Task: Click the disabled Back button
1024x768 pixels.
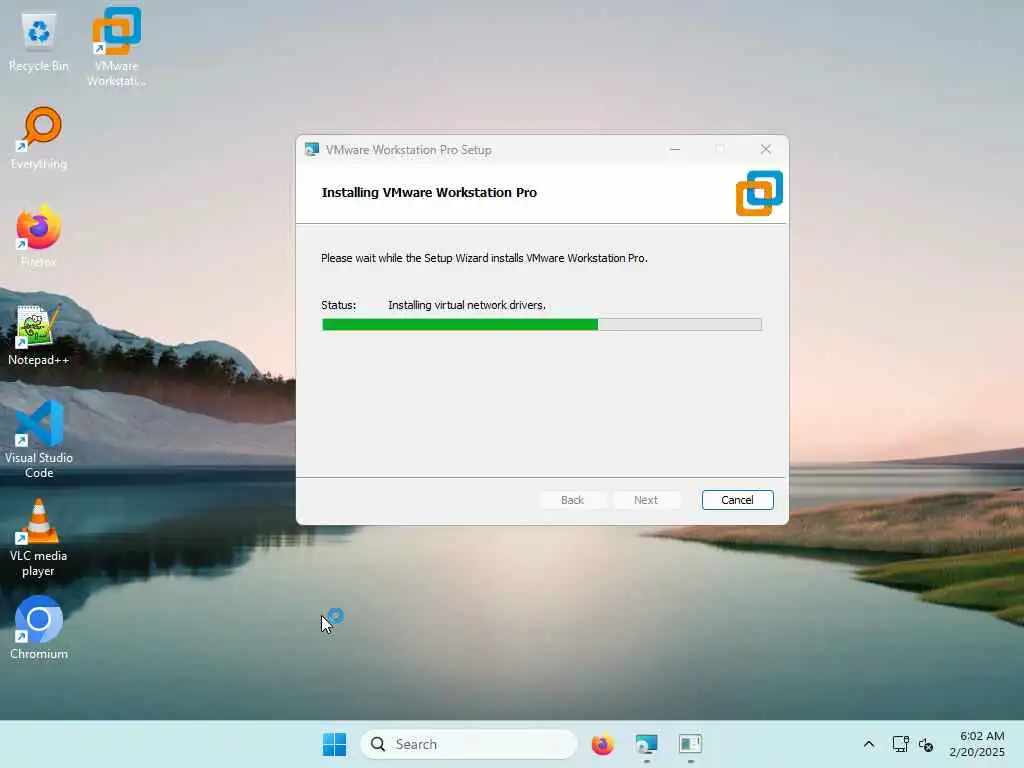Action: (x=572, y=500)
